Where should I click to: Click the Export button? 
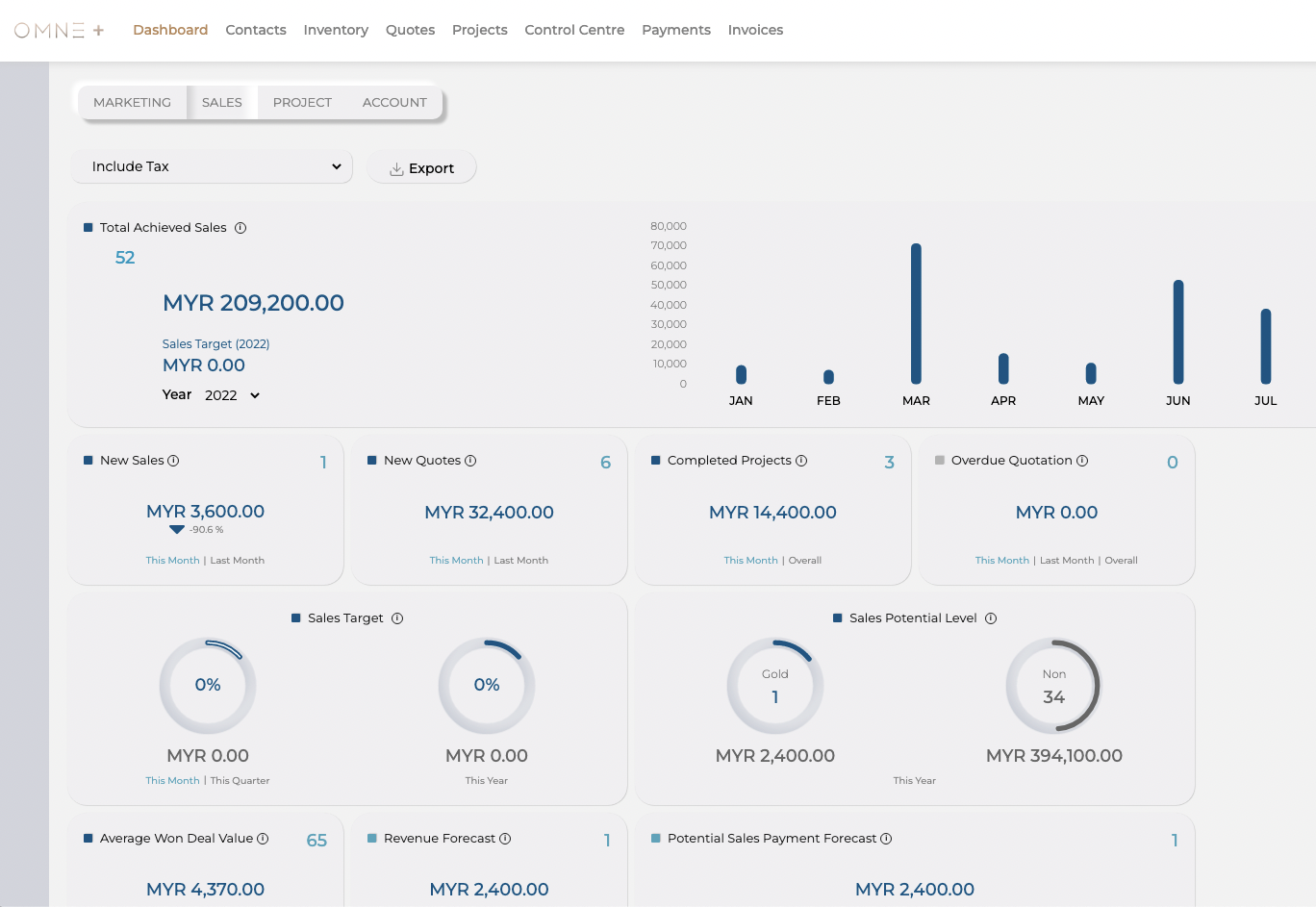click(421, 168)
